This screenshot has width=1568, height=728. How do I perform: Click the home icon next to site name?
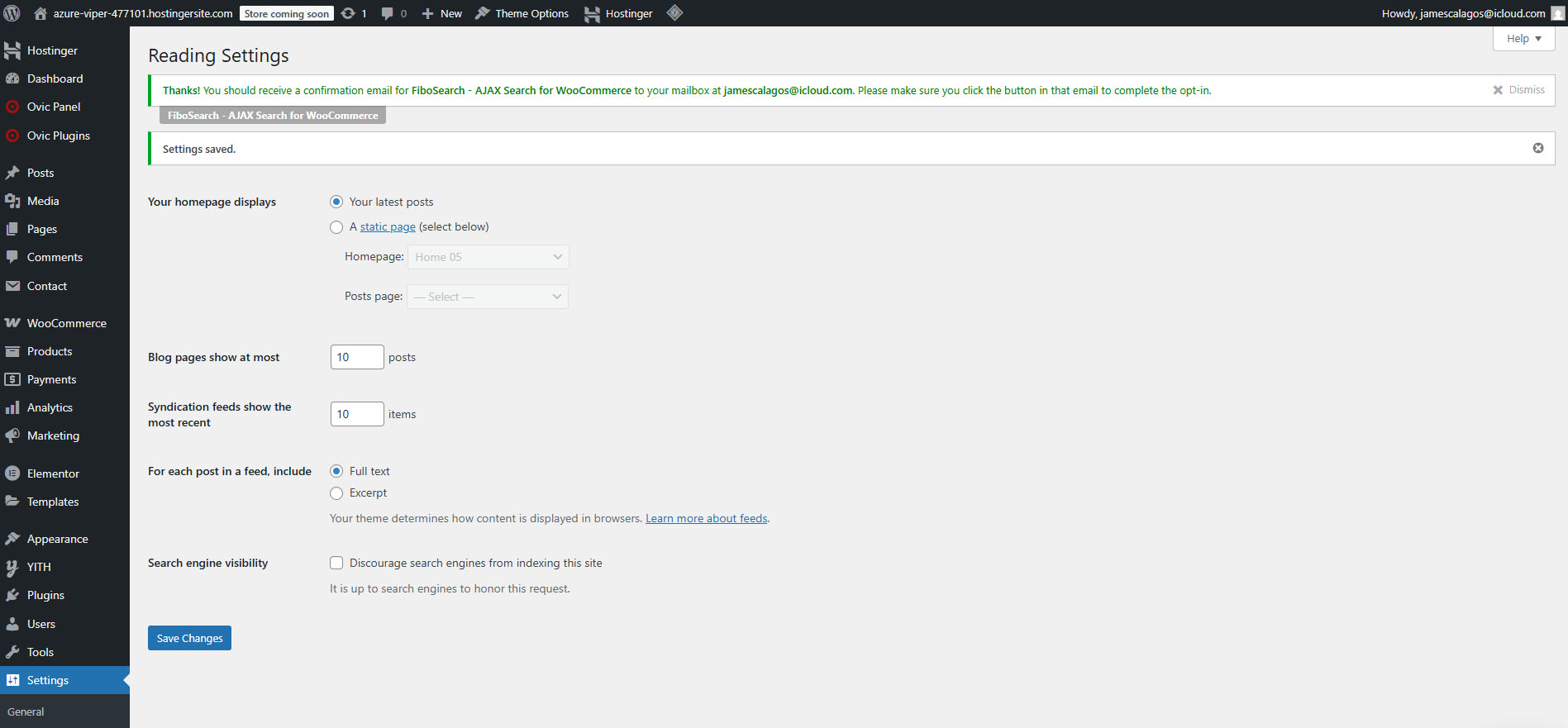(x=40, y=13)
